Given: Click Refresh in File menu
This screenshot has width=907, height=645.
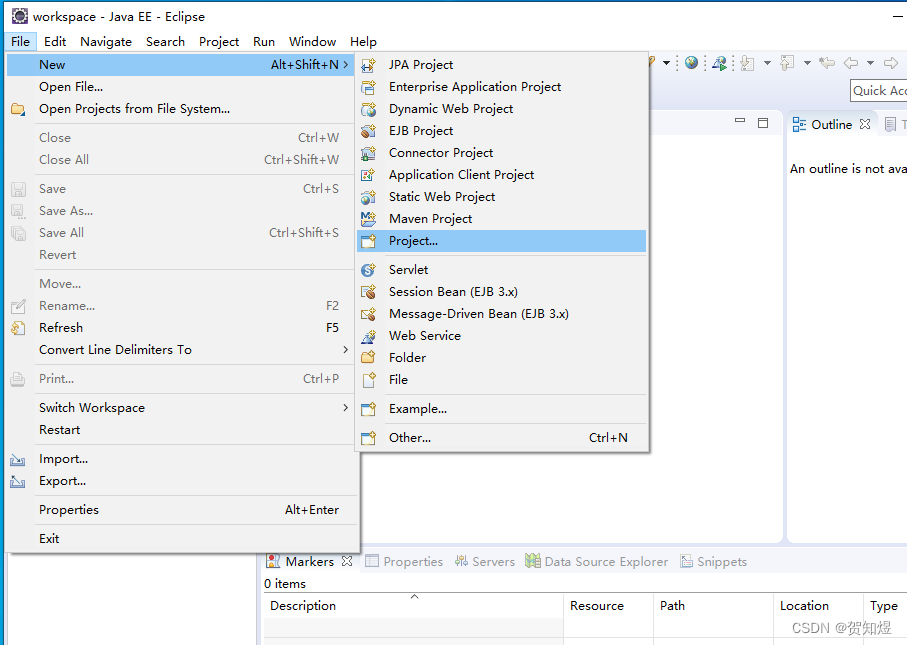Looking at the screenshot, I should [x=180, y=327].
